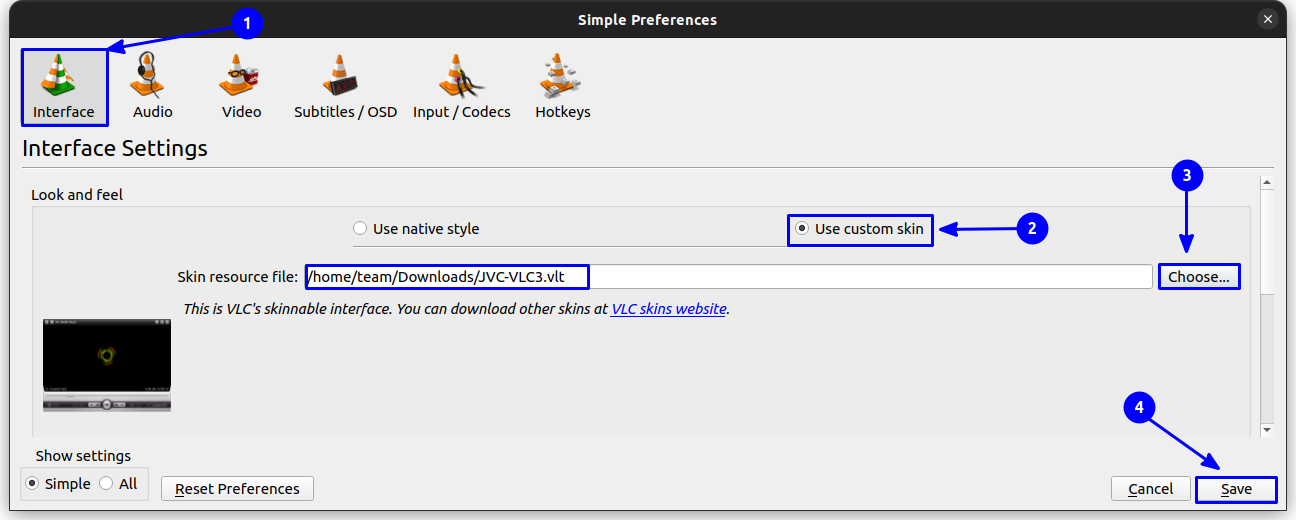Select Use custom skin option

click(802, 229)
